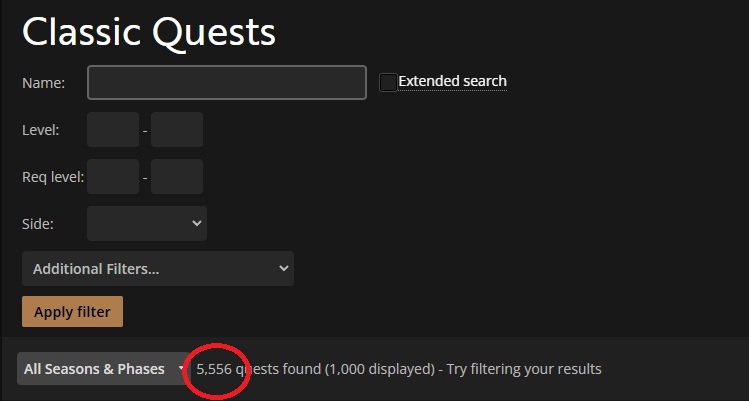The width and height of the screenshot is (749, 401).
Task: Click the Side: label
Action: coord(38,224)
